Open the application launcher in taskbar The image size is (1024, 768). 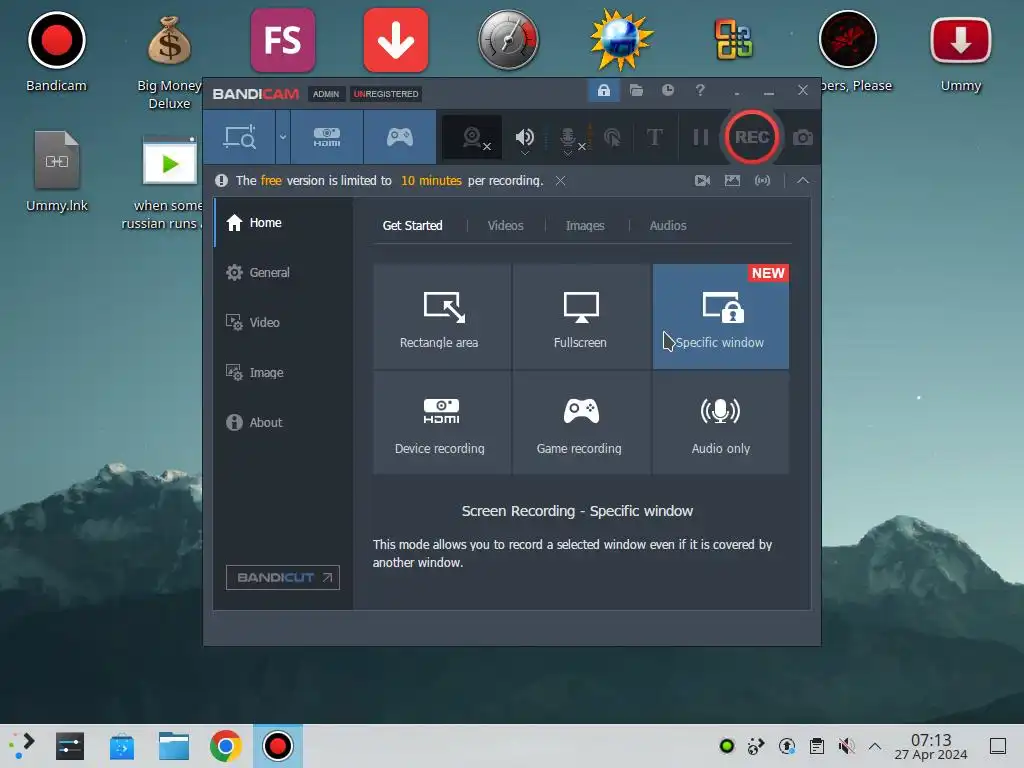[21, 746]
